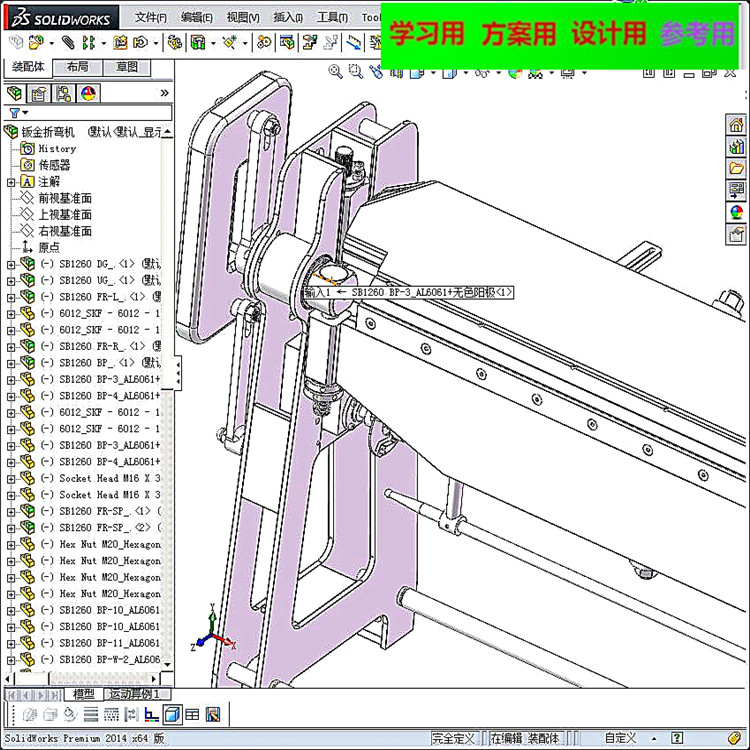750x750 pixels.
Task: Select the 装配体 tab
Action: pyautogui.click(x=28, y=67)
